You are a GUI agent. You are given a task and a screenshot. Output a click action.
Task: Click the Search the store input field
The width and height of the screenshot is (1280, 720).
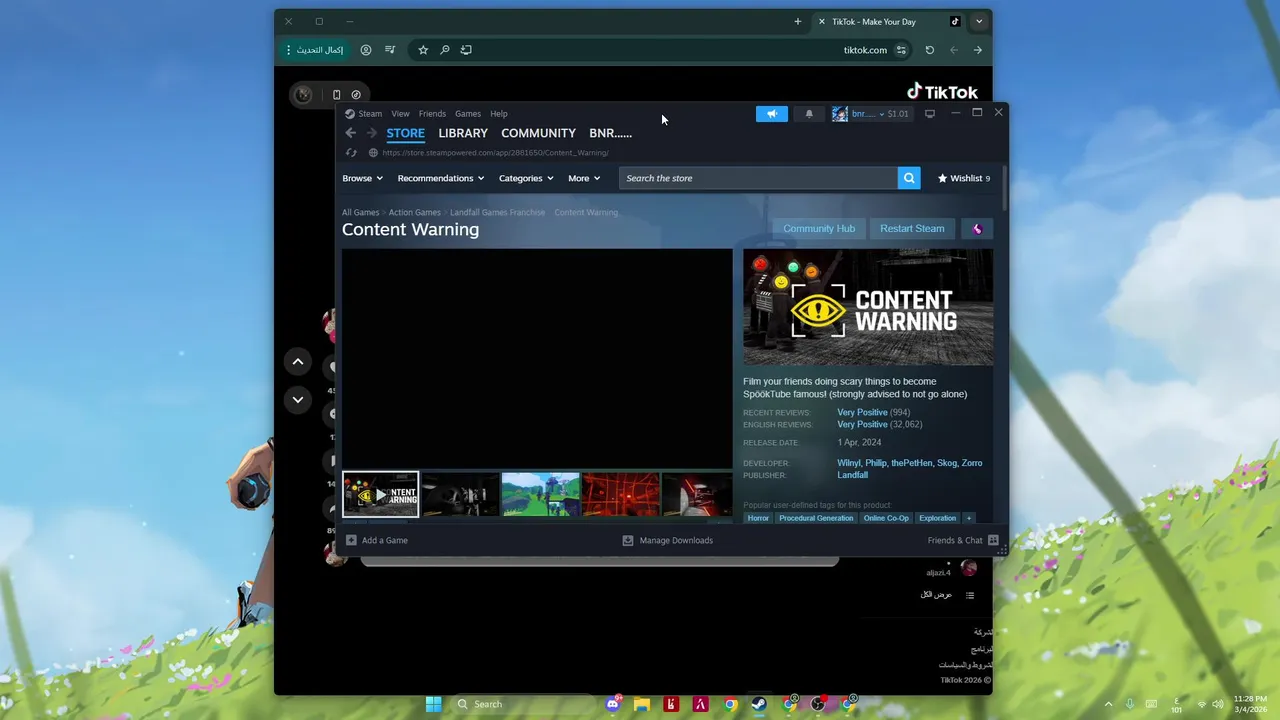[758, 178]
